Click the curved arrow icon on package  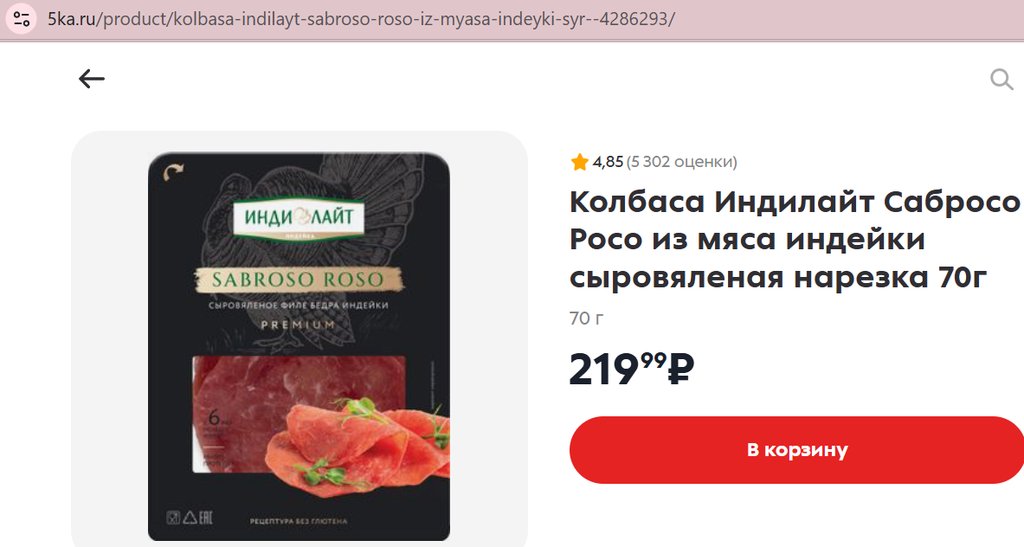[174, 172]
